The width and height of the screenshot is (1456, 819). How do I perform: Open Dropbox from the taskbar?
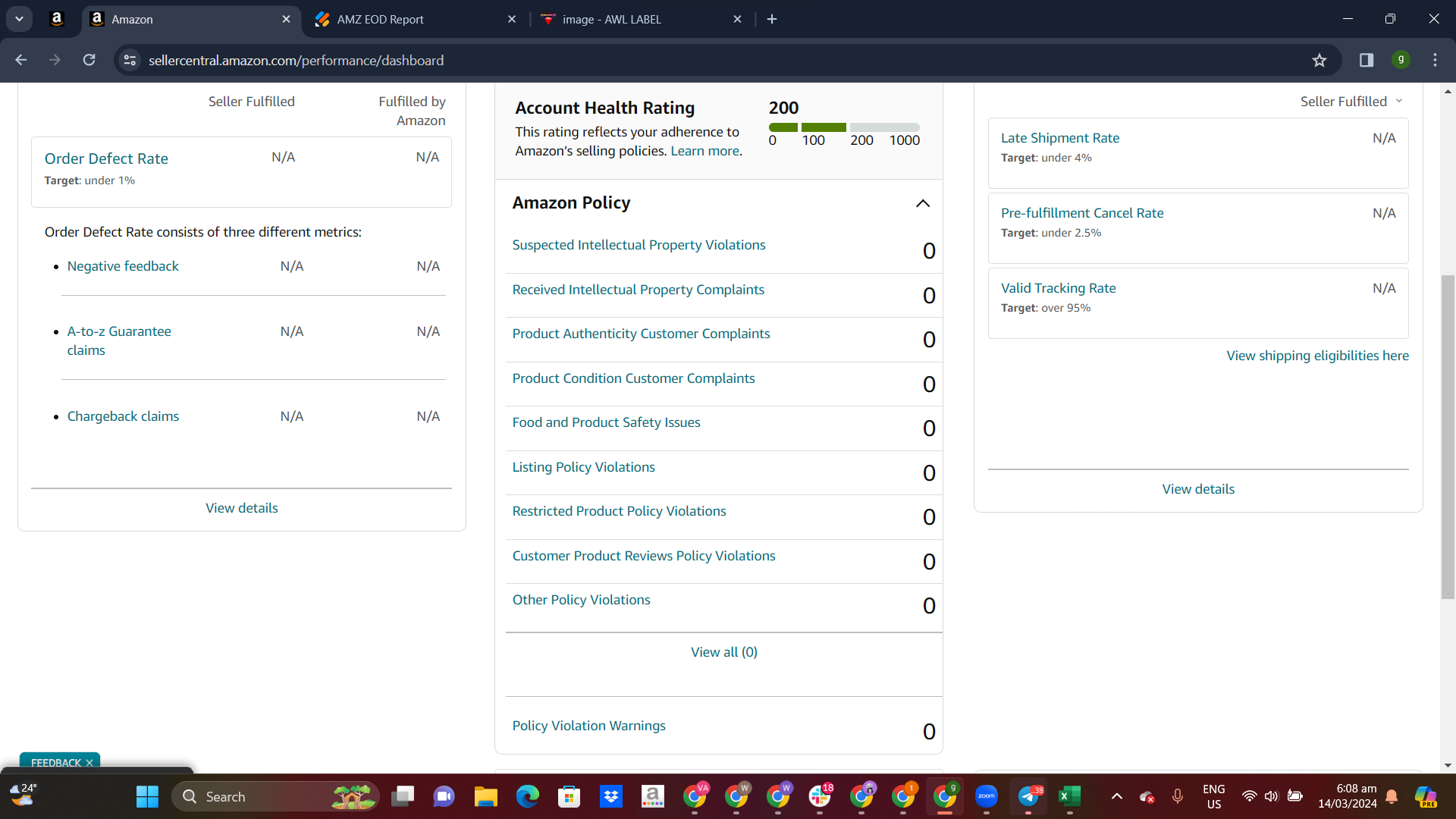pos(610,796)
